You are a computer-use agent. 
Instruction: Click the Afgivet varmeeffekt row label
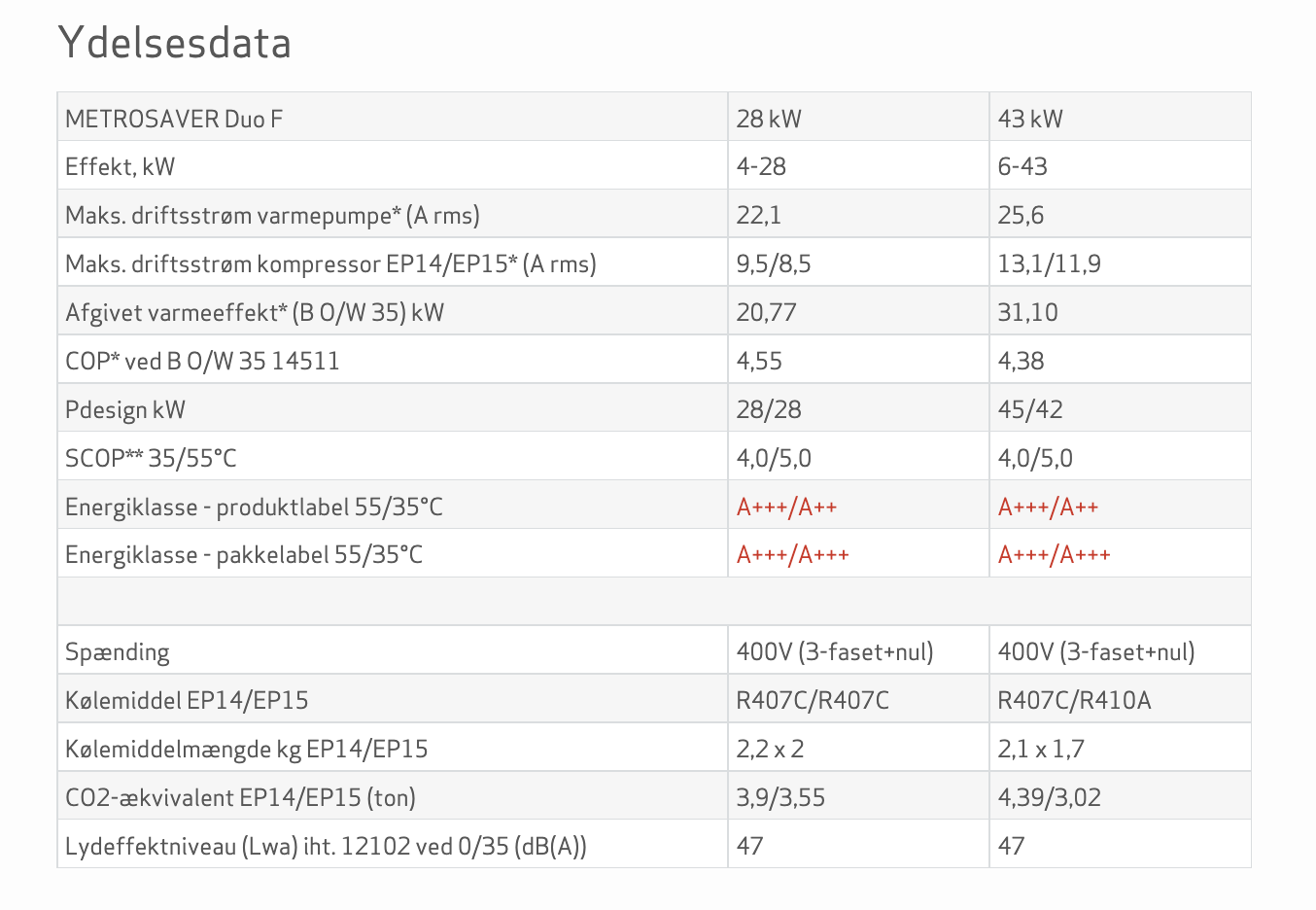coord(254,312)
